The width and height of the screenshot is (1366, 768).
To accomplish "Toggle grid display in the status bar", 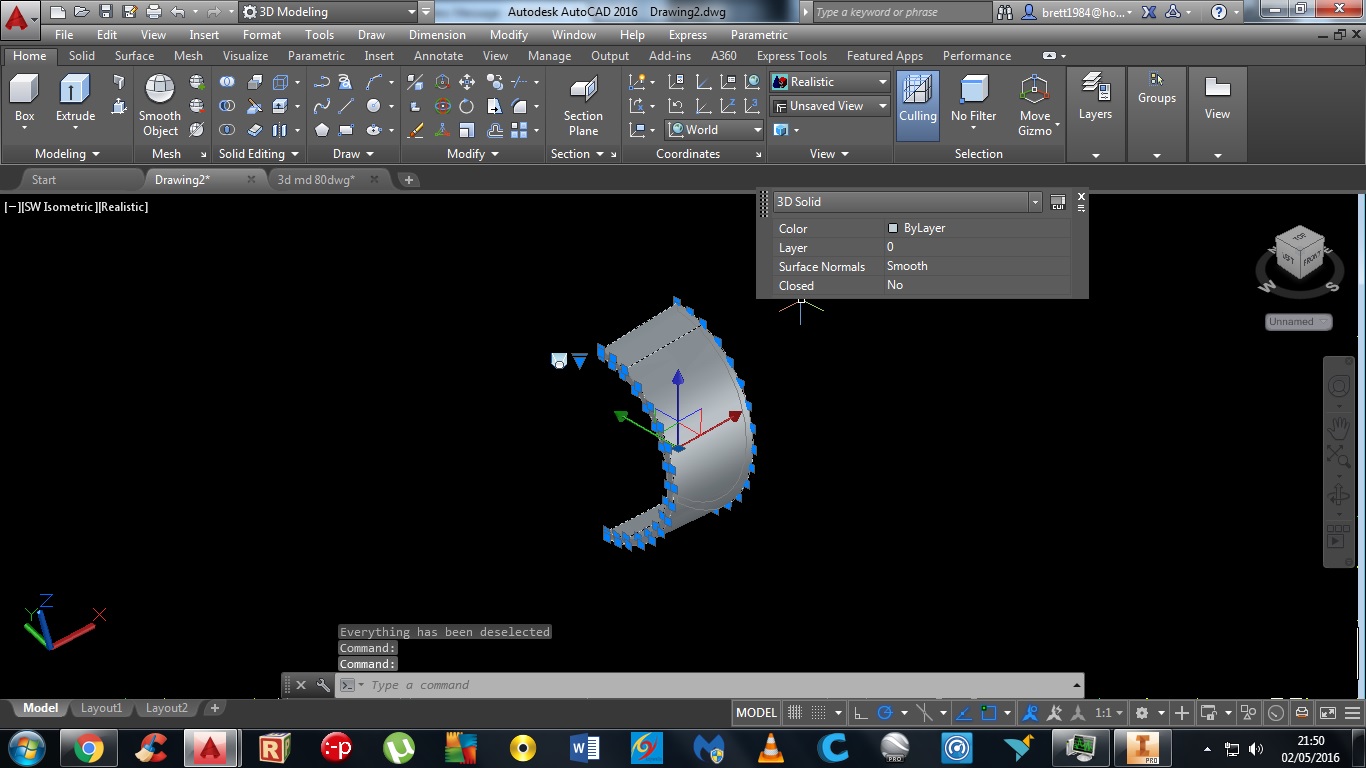I will point(794,712).
